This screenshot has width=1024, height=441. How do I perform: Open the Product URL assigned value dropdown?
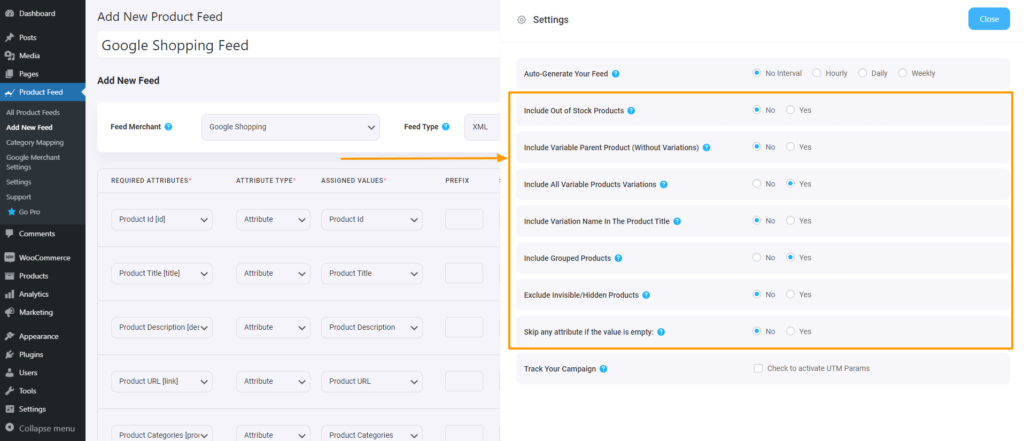click(x=372, y=381)
